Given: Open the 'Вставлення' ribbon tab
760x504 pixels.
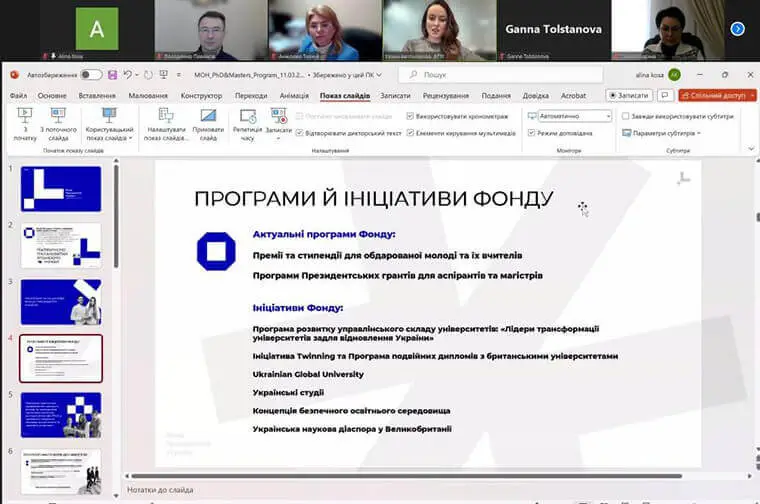Looking at the screenshot, I should [x=97, y=96].
